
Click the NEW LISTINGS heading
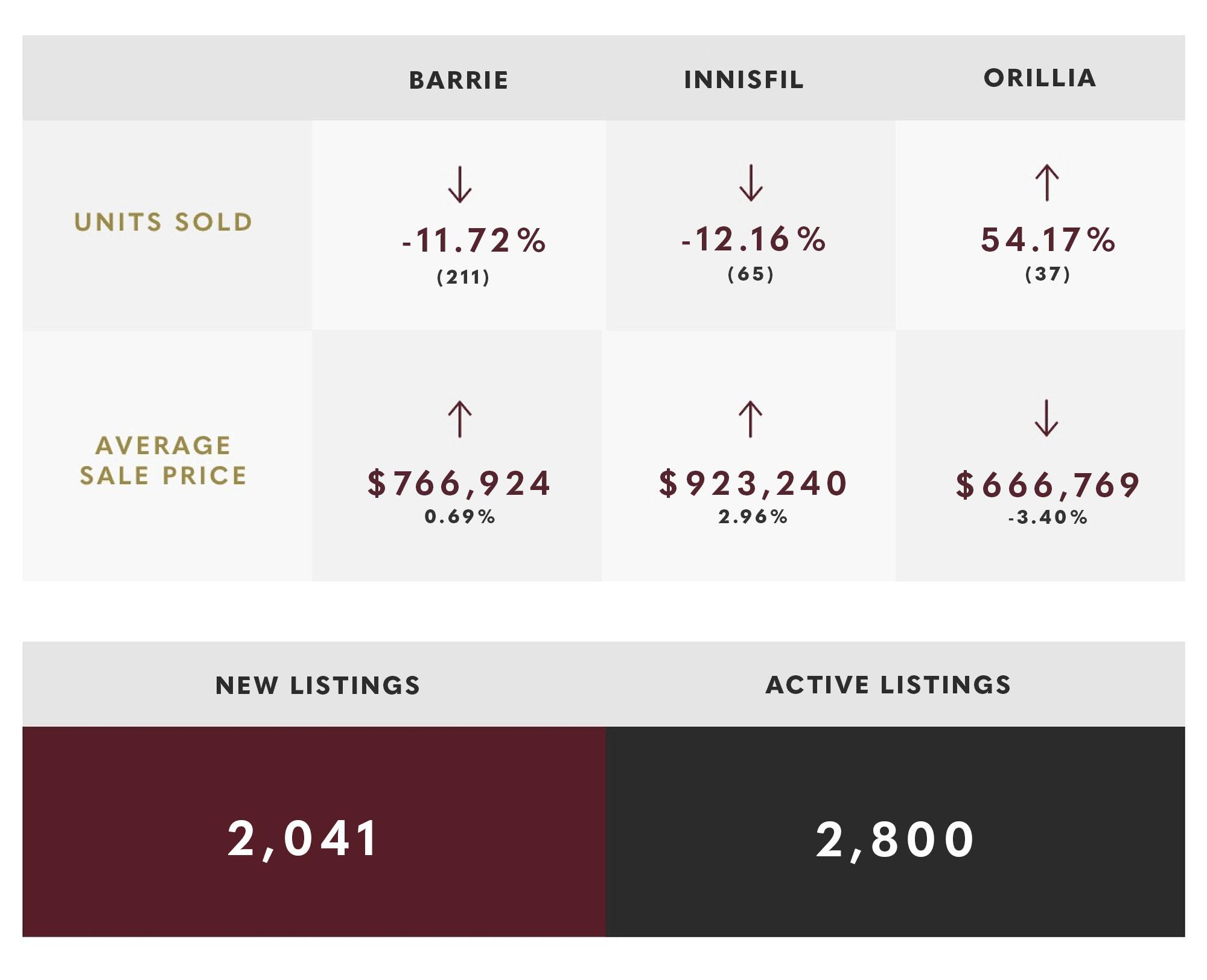pyautogui.click(x=317, y=686)
